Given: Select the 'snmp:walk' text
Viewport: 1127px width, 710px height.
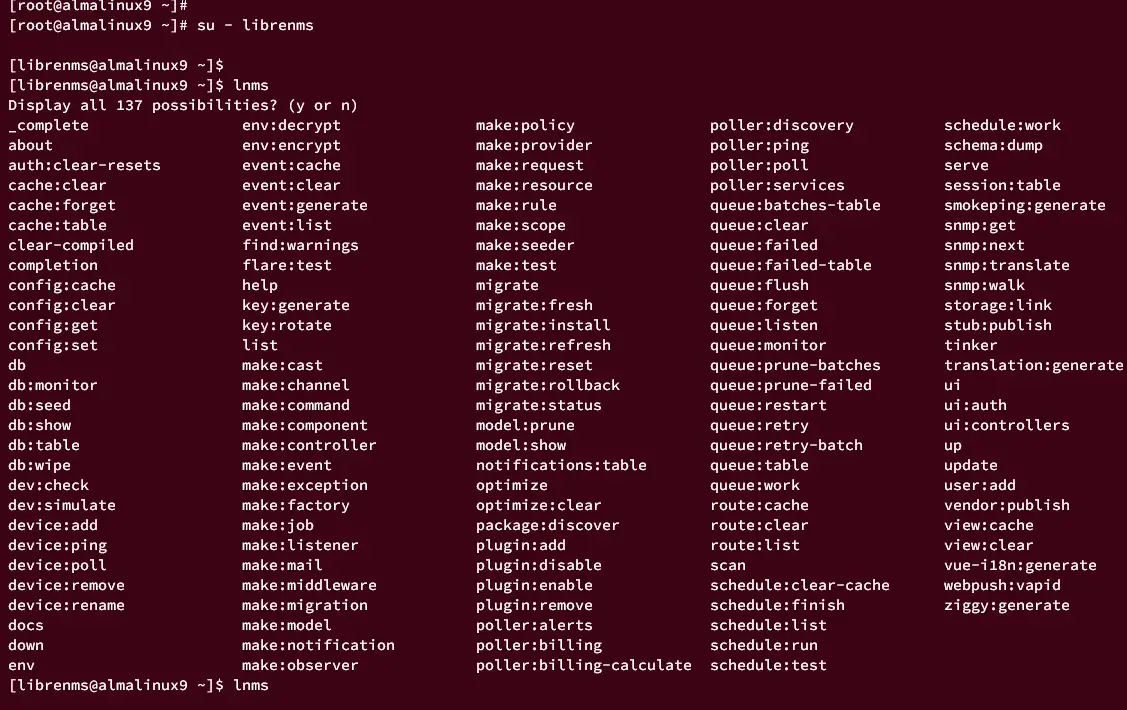Looking at the screenshot, I should pyautogui.click(x=984, y=285).
